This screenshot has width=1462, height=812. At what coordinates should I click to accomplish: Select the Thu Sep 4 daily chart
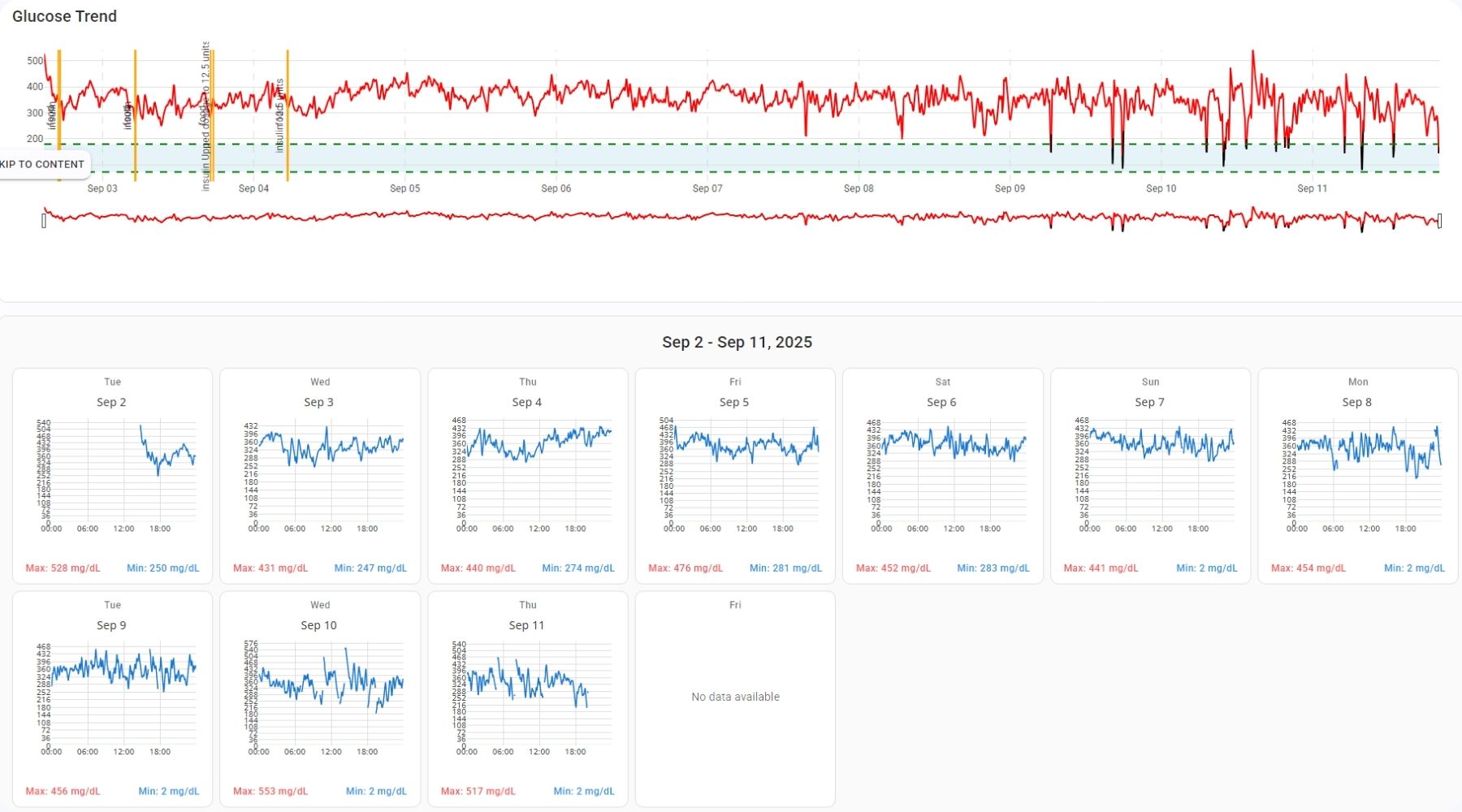coord(528,476)
